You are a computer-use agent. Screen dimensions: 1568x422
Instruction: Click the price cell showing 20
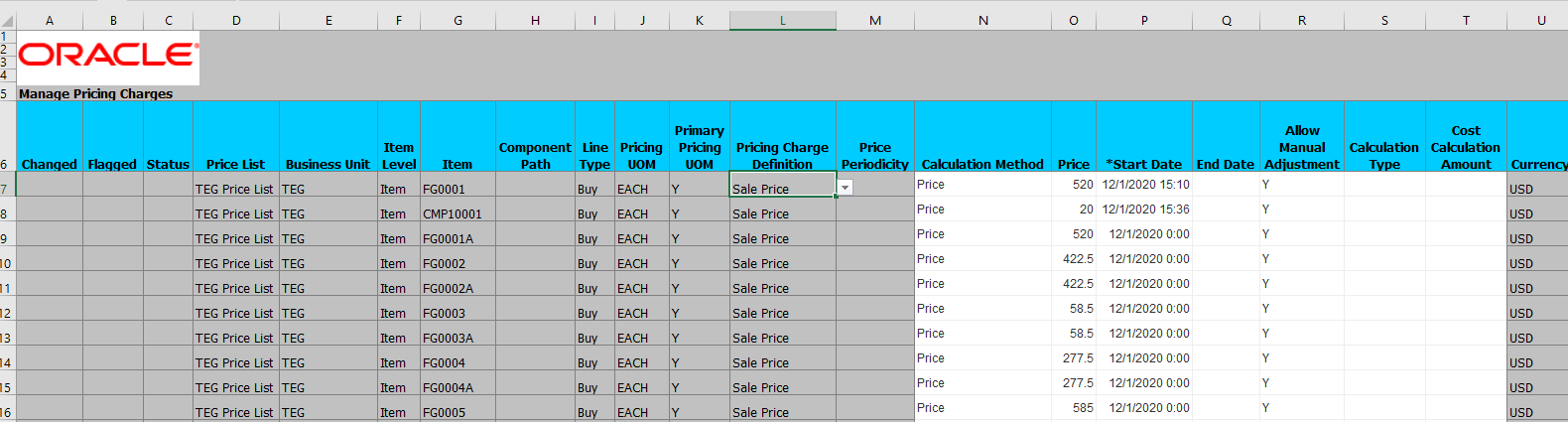[x=1074, y=210]
